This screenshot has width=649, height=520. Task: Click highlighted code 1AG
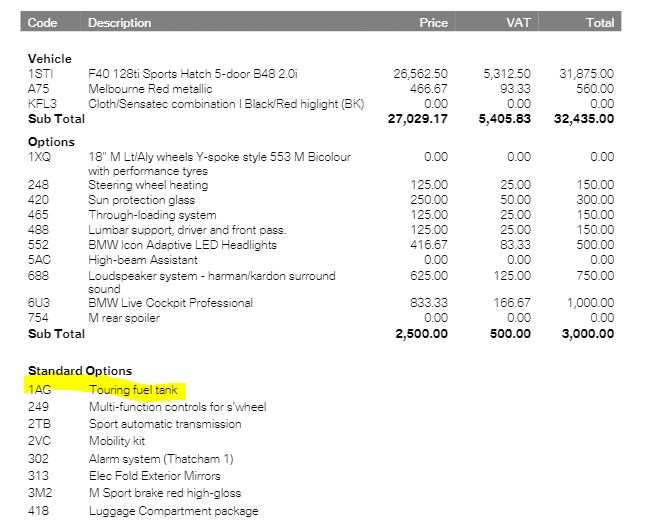(39, 390)
